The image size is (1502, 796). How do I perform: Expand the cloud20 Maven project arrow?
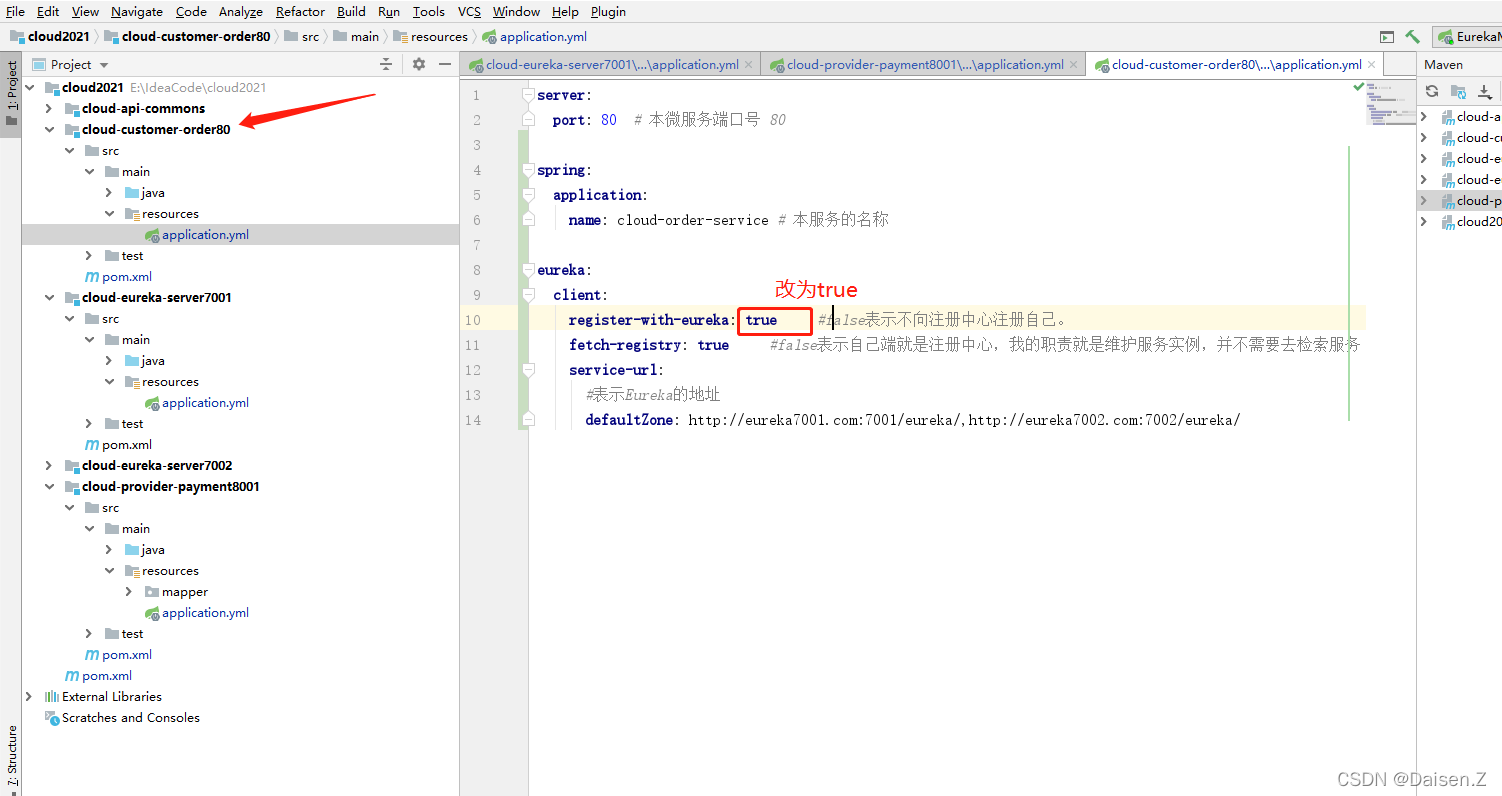point(1424,221)
